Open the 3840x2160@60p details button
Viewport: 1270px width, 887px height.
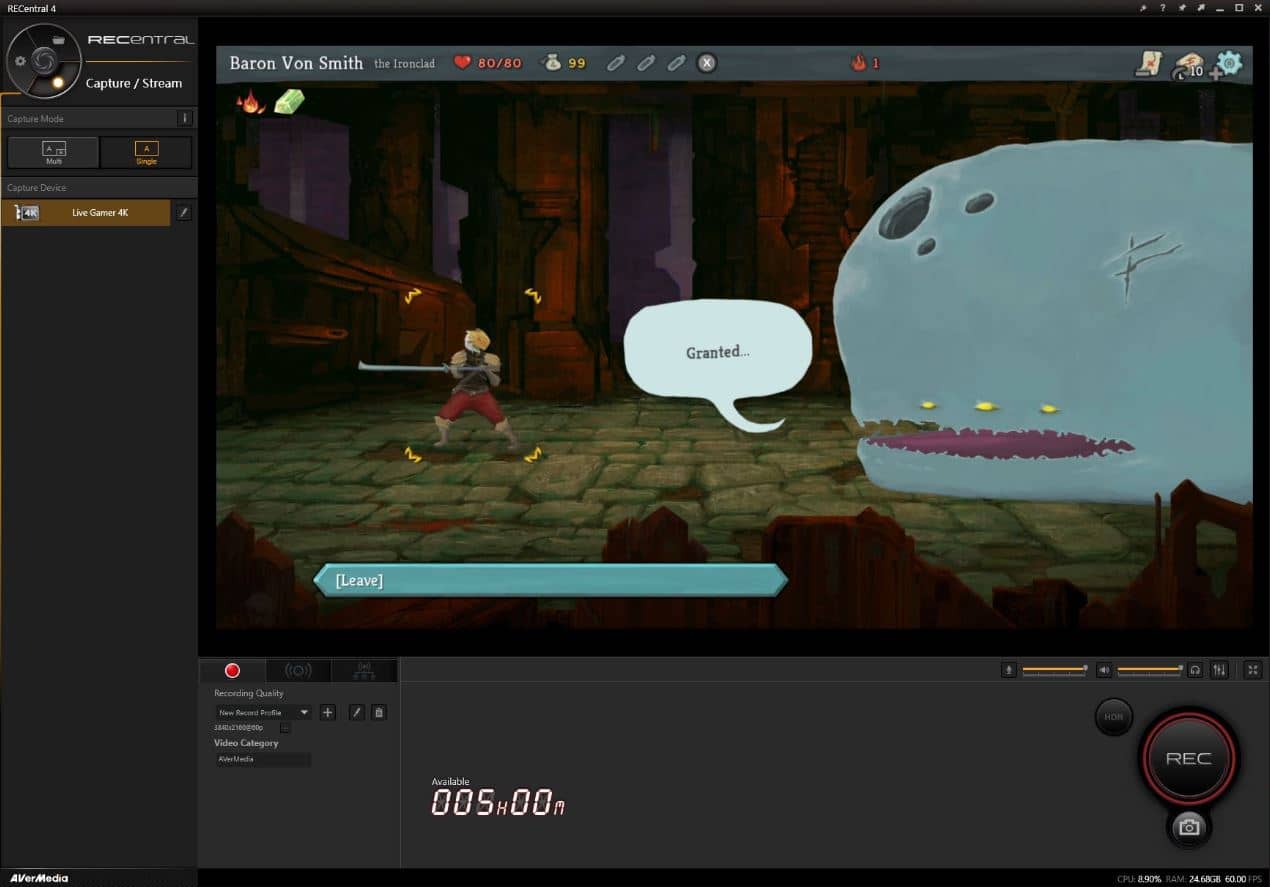(285, 728)
